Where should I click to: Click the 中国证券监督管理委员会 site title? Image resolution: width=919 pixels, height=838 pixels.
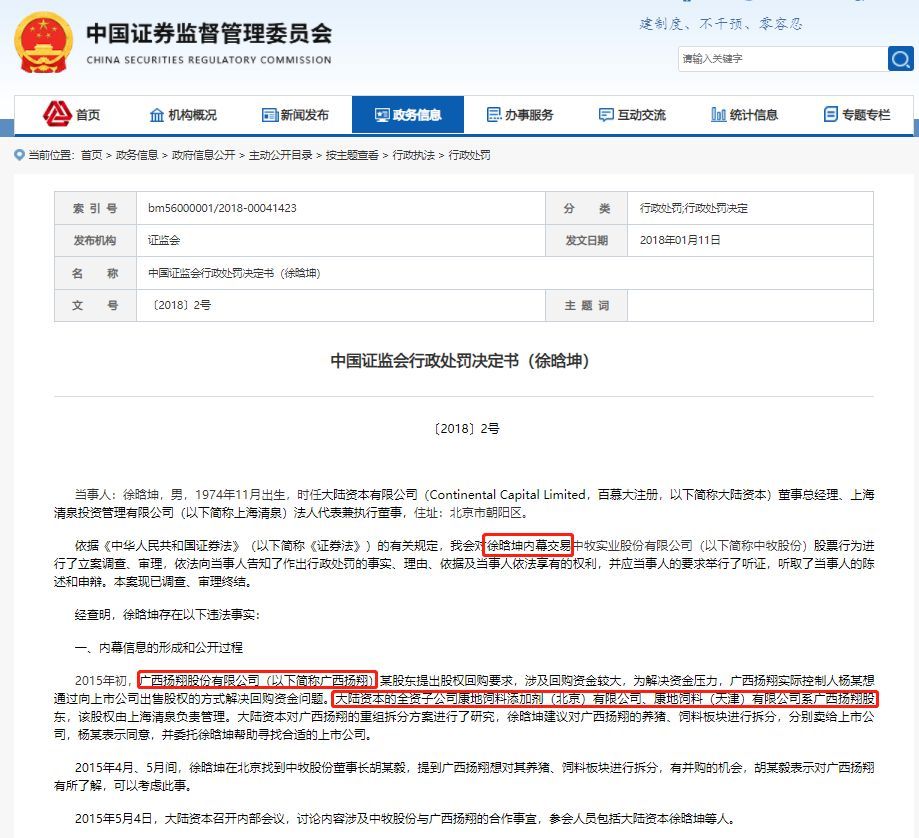[209, 33]
